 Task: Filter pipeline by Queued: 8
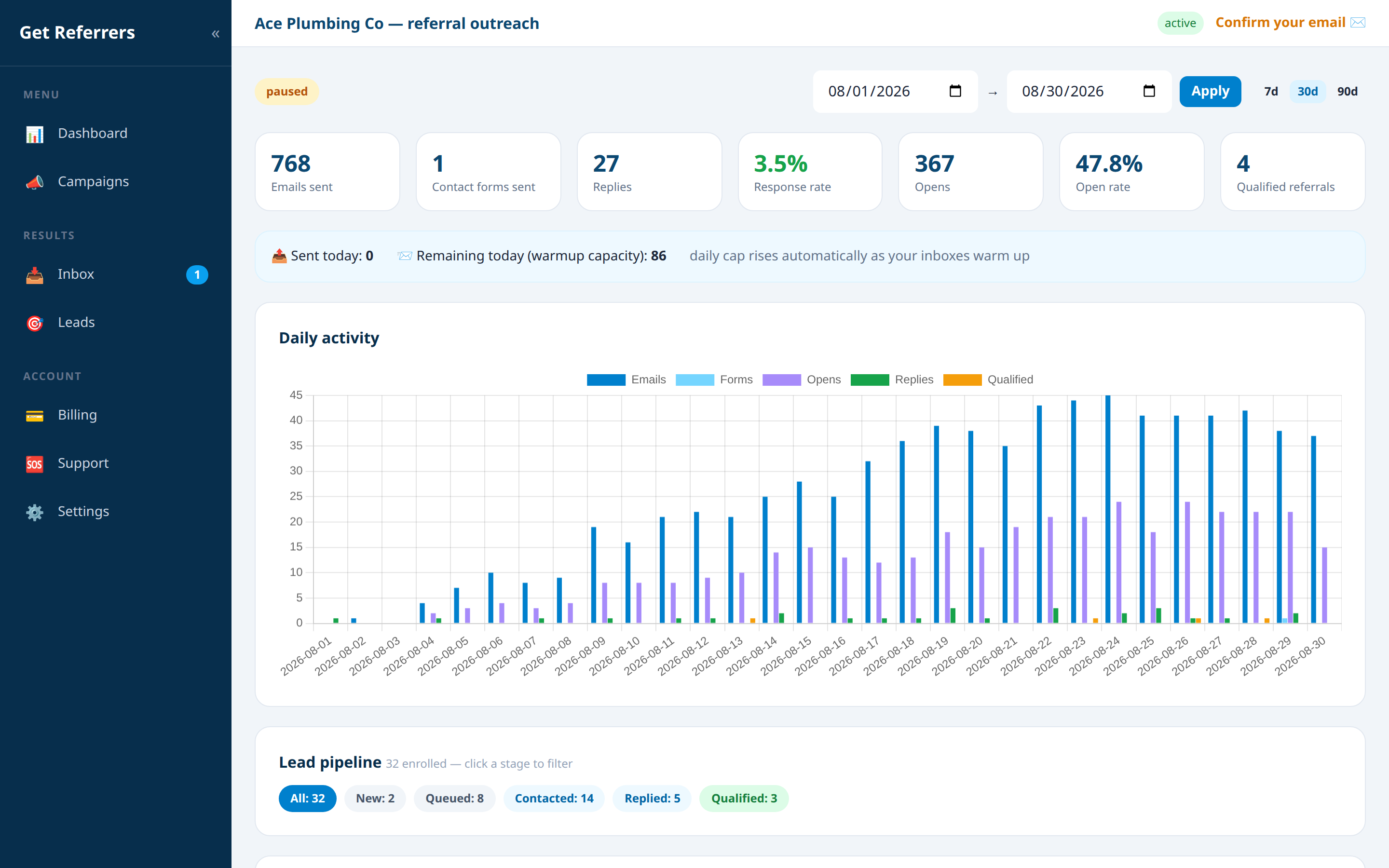click(x=454, y=798)
